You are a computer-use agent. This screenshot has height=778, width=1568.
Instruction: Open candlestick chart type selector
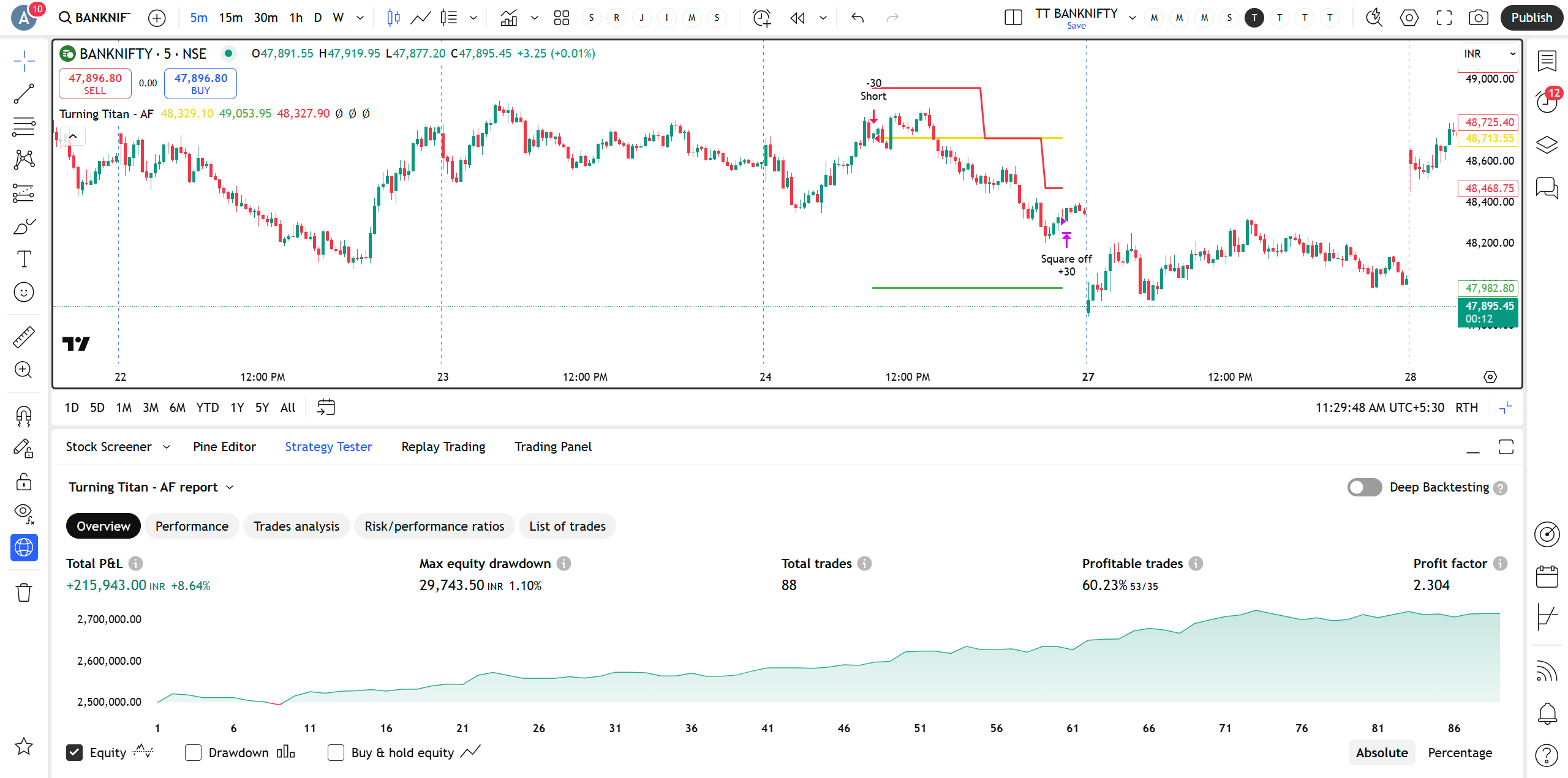[393, 18]
